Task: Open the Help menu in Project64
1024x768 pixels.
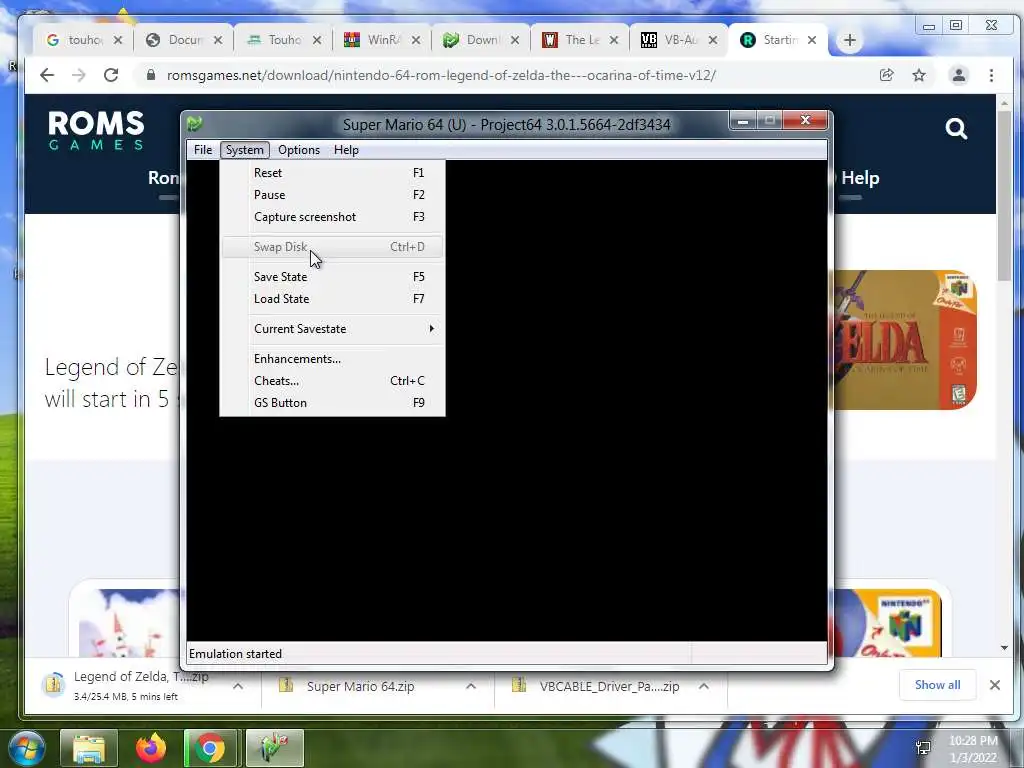Action: point(346,150)
